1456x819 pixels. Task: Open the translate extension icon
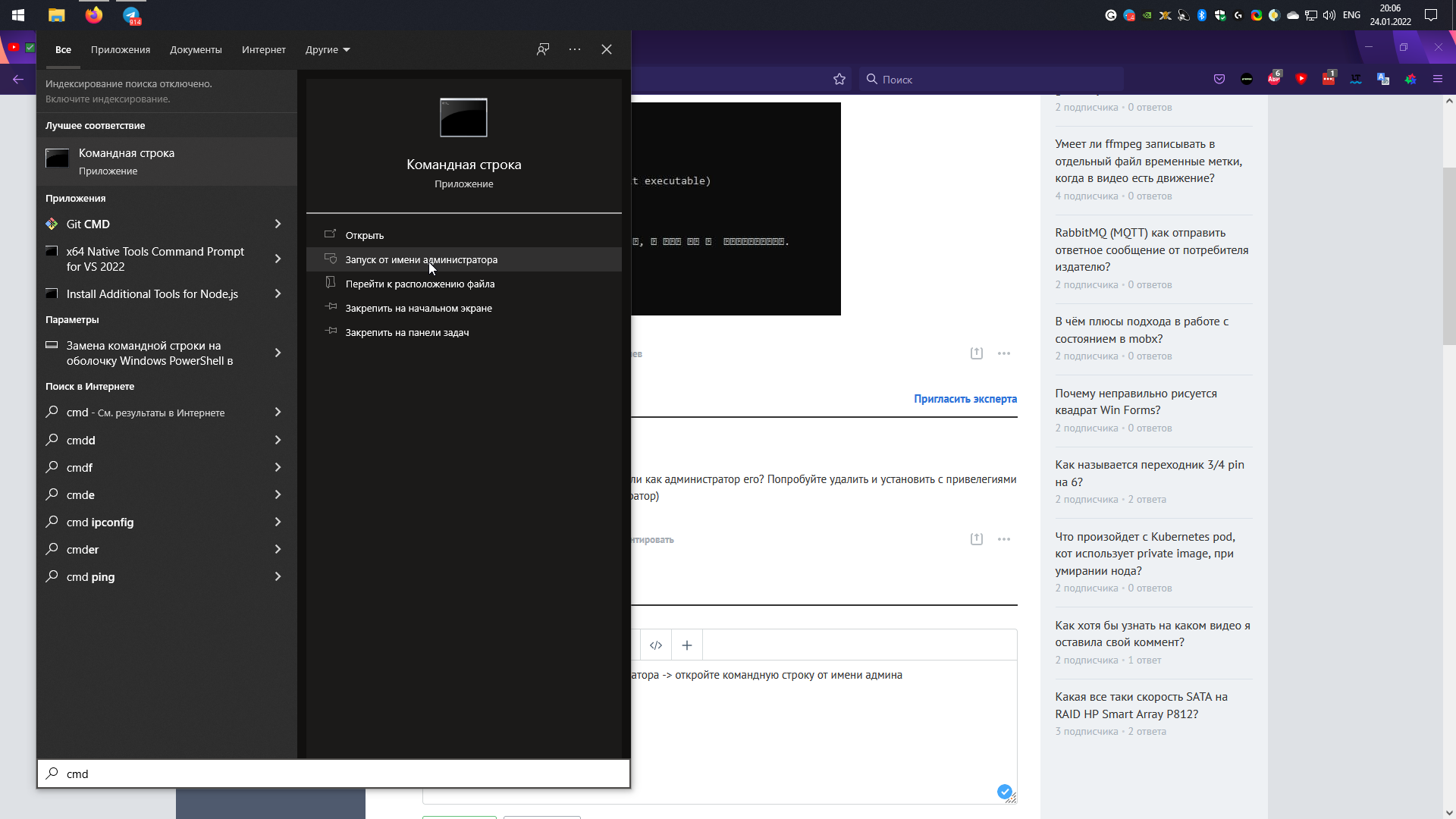point(1383,79)
